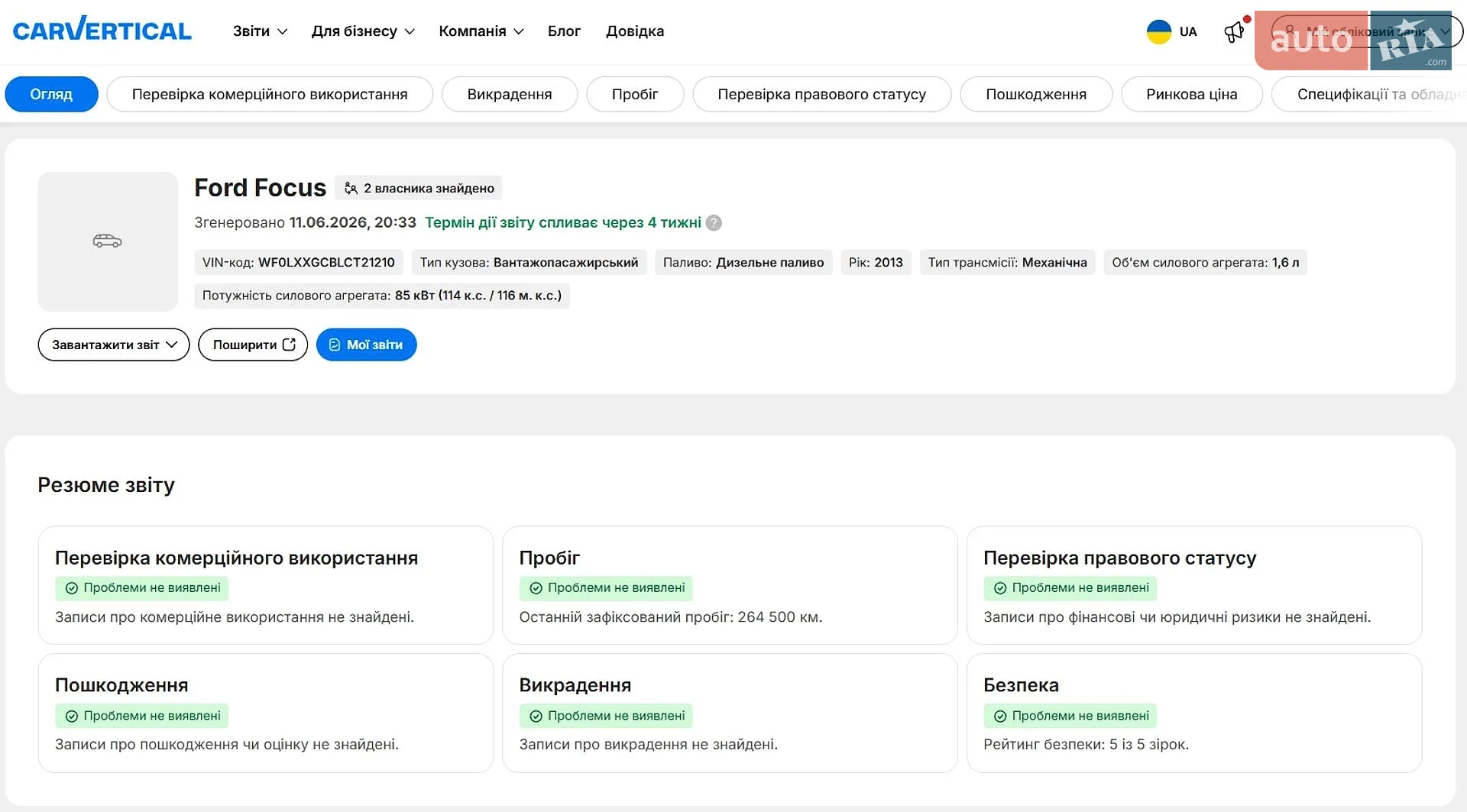Open the Завантажити звіт dropdown
Viewport: 1467px width, 812px height.
114,345
